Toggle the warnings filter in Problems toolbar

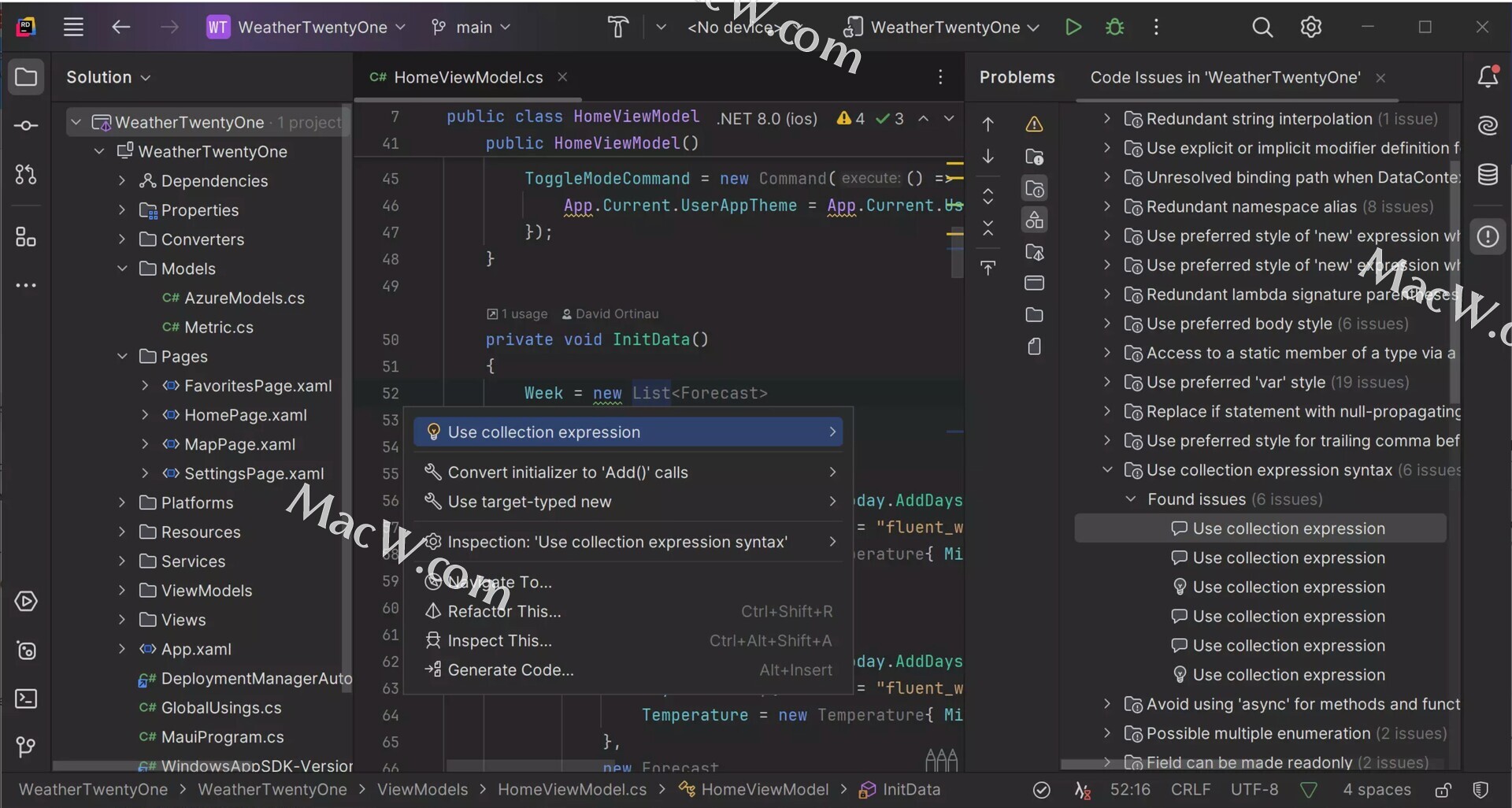[x=1034, y=124]
